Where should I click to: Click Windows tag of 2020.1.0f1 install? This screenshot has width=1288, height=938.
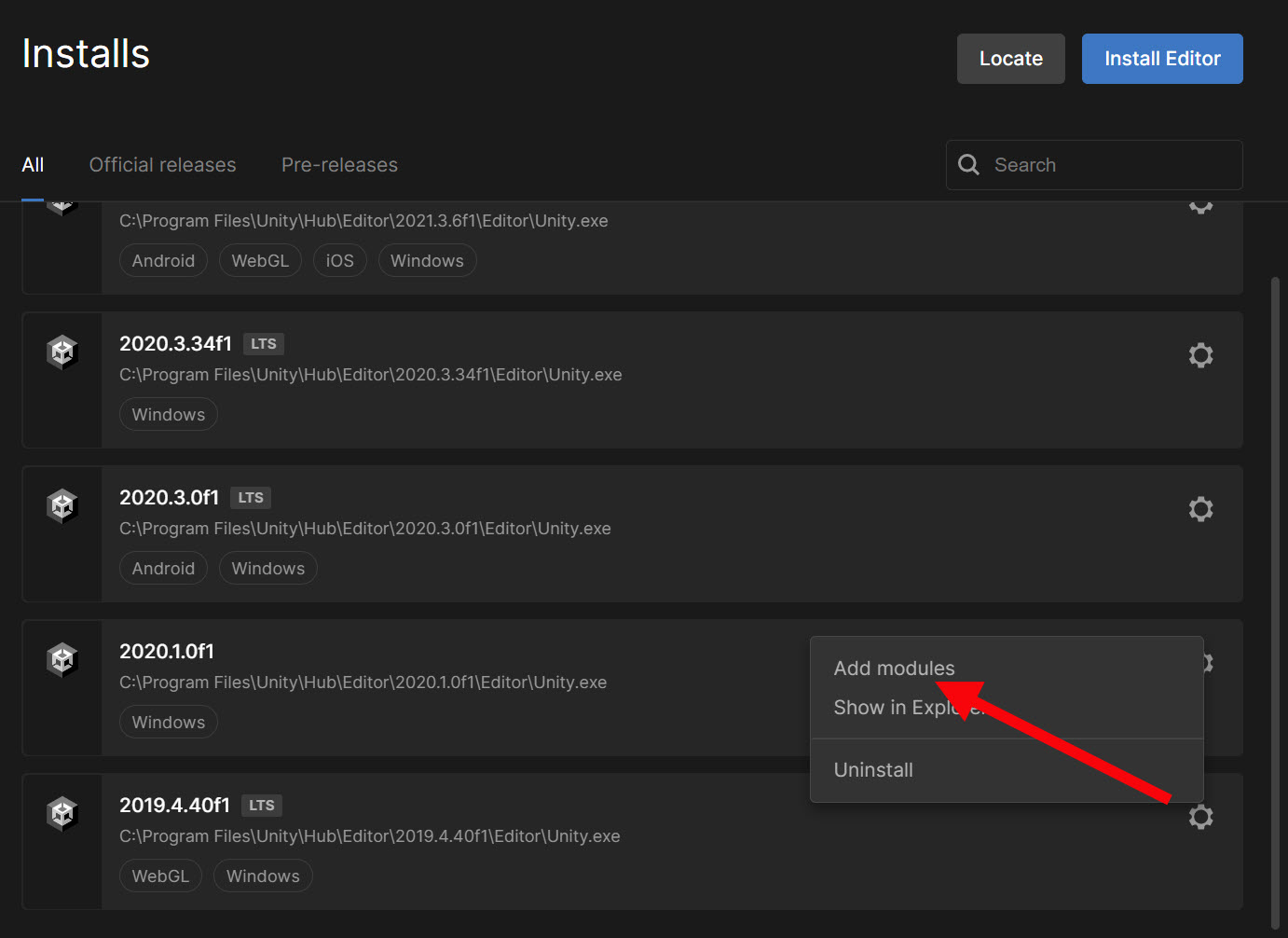tap(169, 723)
